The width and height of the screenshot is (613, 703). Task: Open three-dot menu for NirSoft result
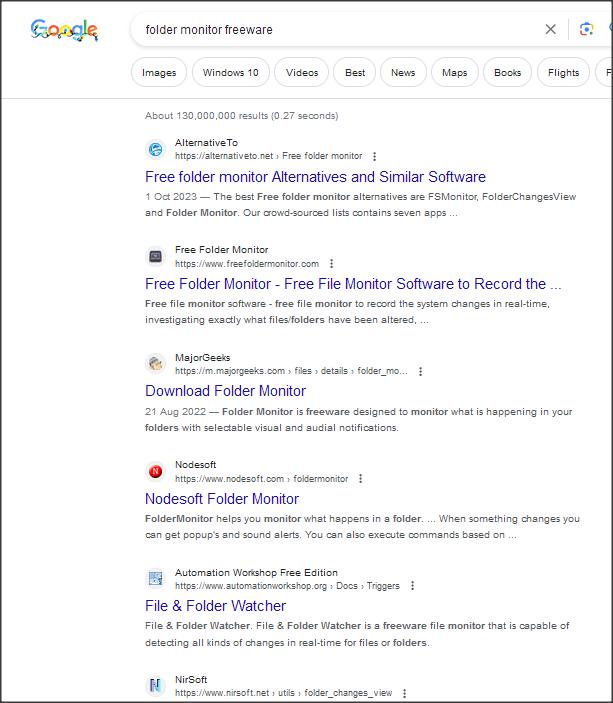click(404, 693)
